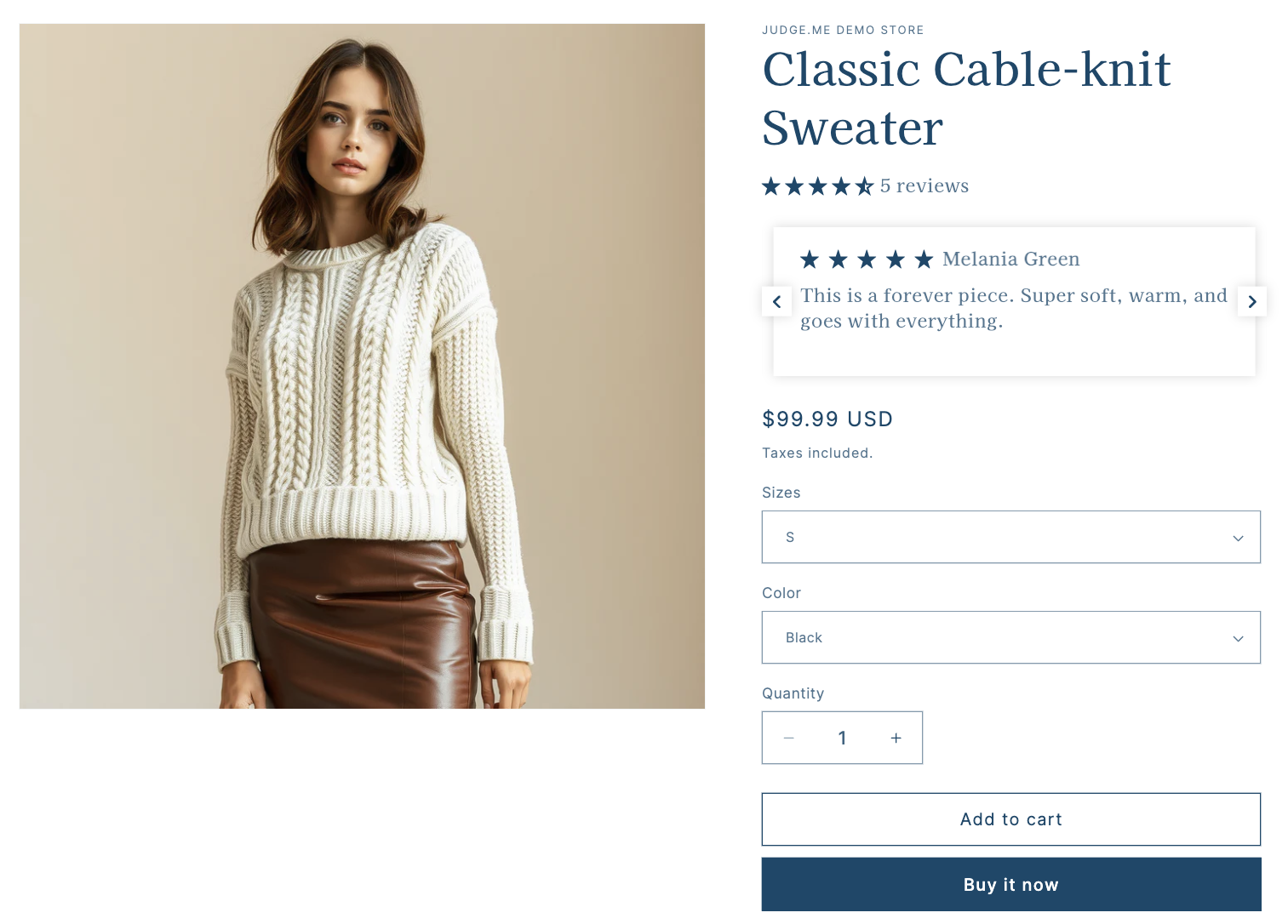
Task: Click the Classic Cable-knit Sweater title
Action: pyautogui.click(x=966, y=98)
